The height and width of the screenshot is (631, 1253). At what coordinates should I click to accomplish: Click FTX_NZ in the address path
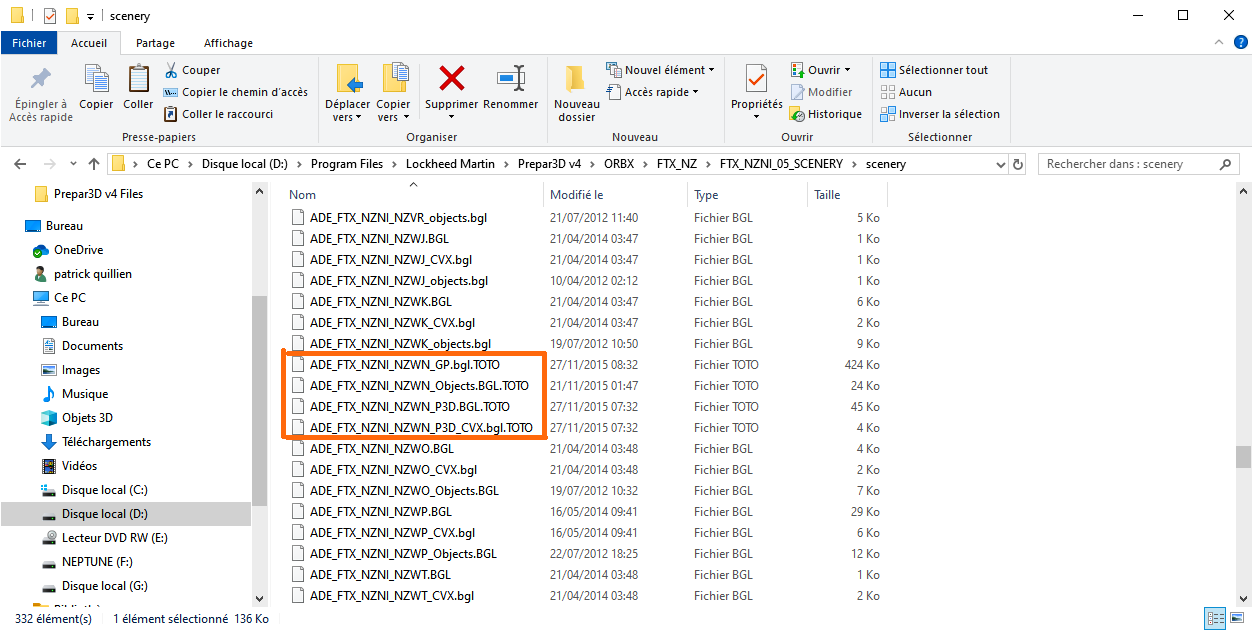(x=679, y=164)
